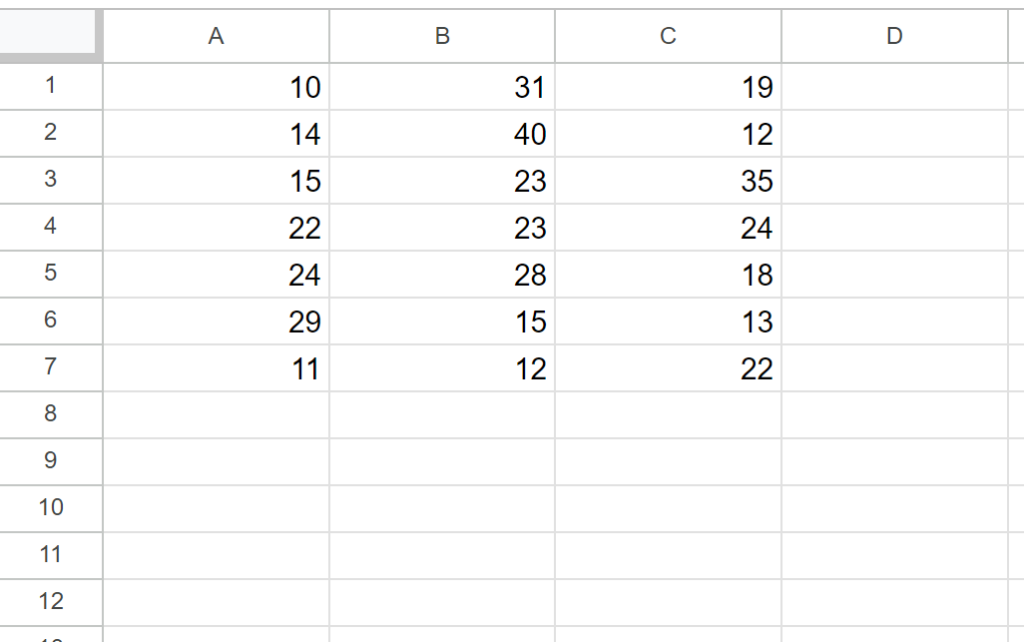The height and width of the screenshot is (642, 1024).
Task: Select the cell containing 29
Action: tap(216, 321)
